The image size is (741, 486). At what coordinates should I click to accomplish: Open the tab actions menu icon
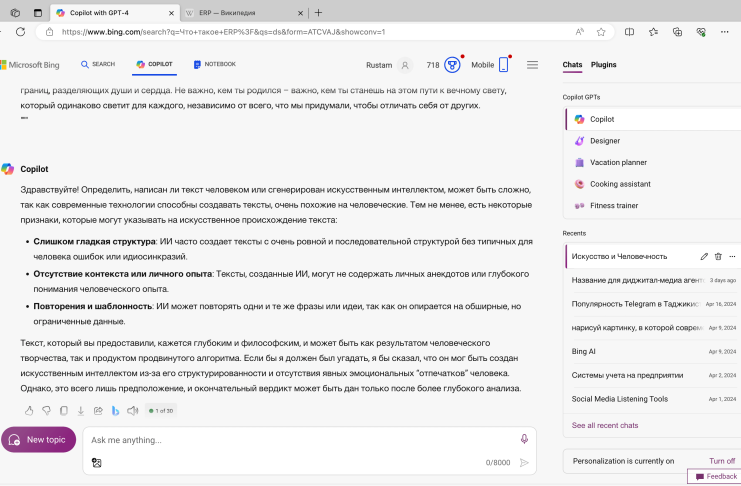coord(38,13)
